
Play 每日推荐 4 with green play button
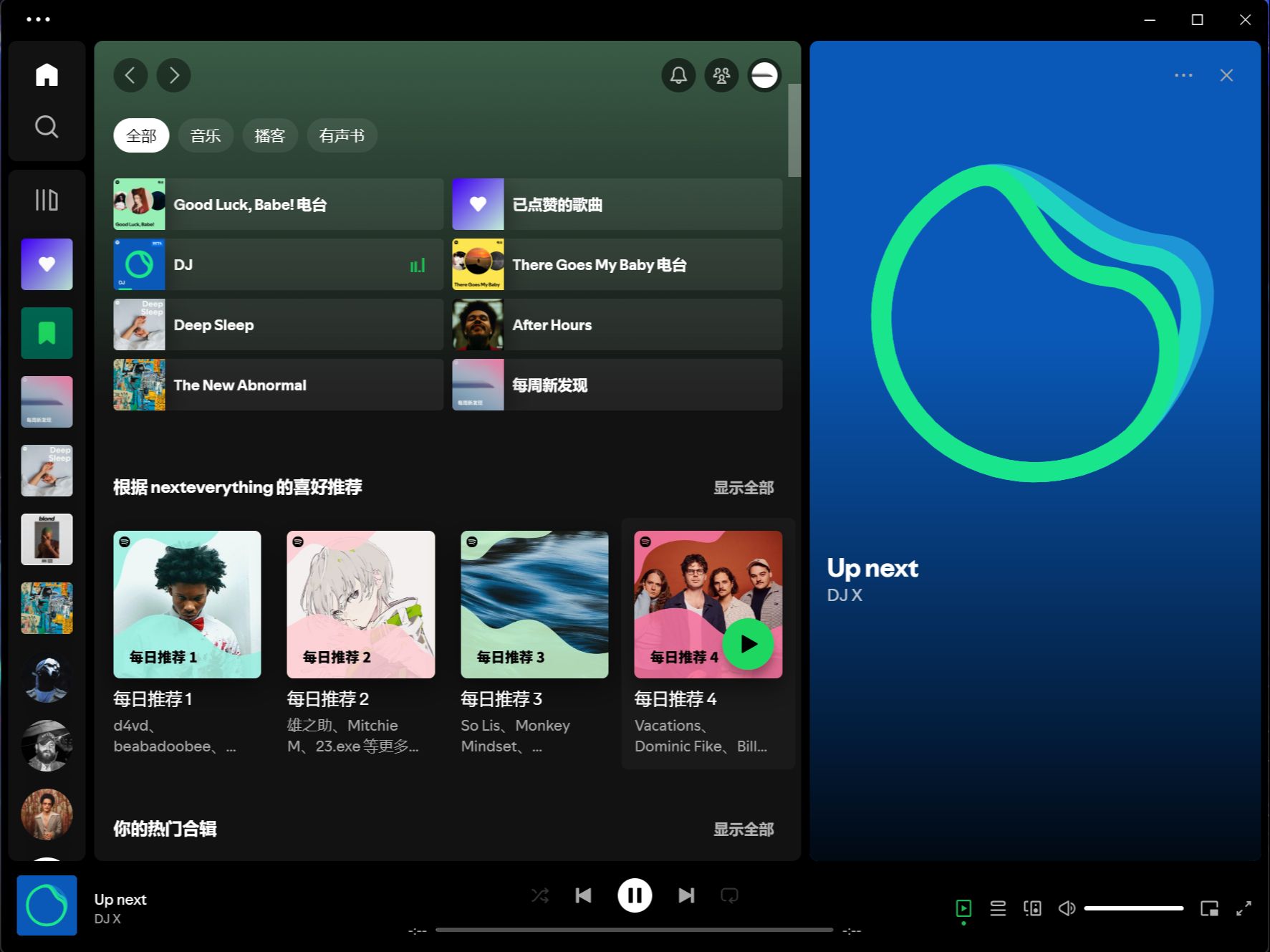748,644
